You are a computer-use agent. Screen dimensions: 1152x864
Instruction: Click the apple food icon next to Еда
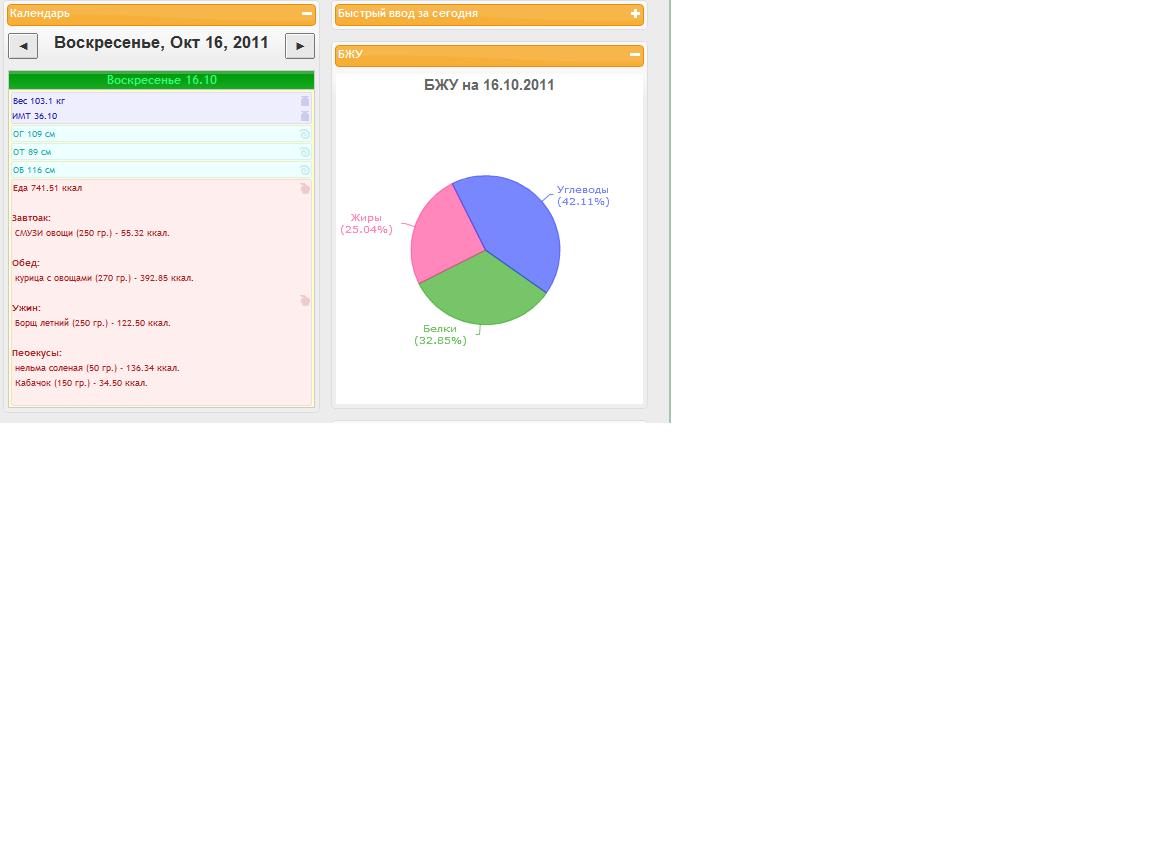(x=305, y=189)
